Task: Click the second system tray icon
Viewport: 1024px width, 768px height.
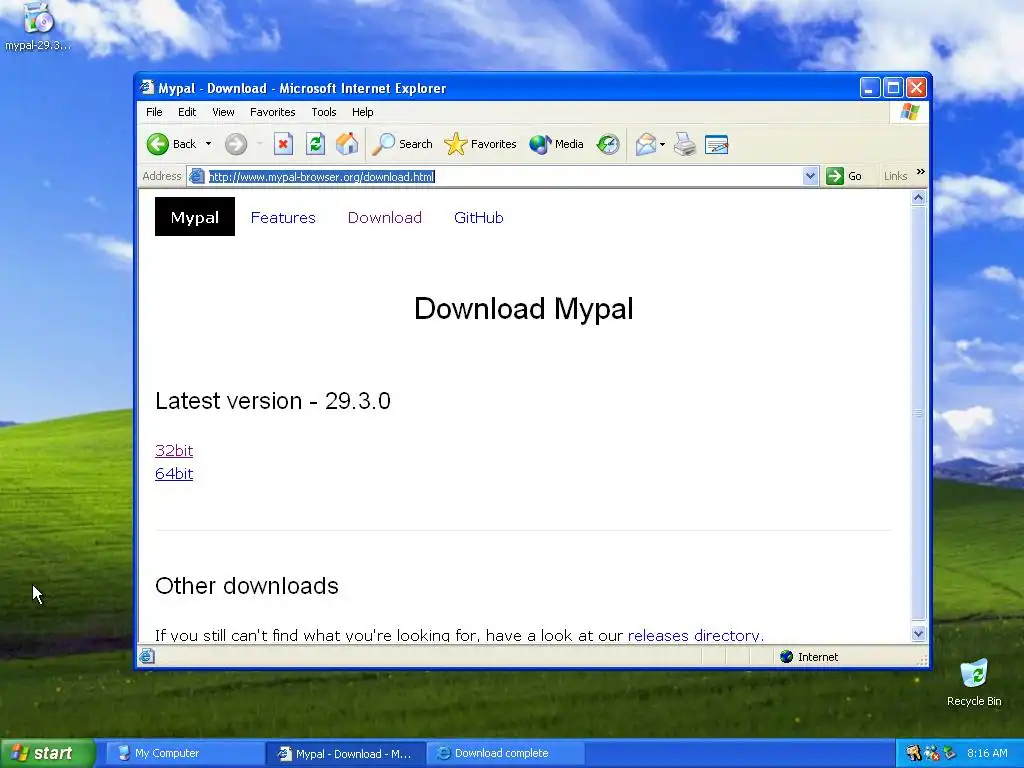Action: (x=931, y=753)
